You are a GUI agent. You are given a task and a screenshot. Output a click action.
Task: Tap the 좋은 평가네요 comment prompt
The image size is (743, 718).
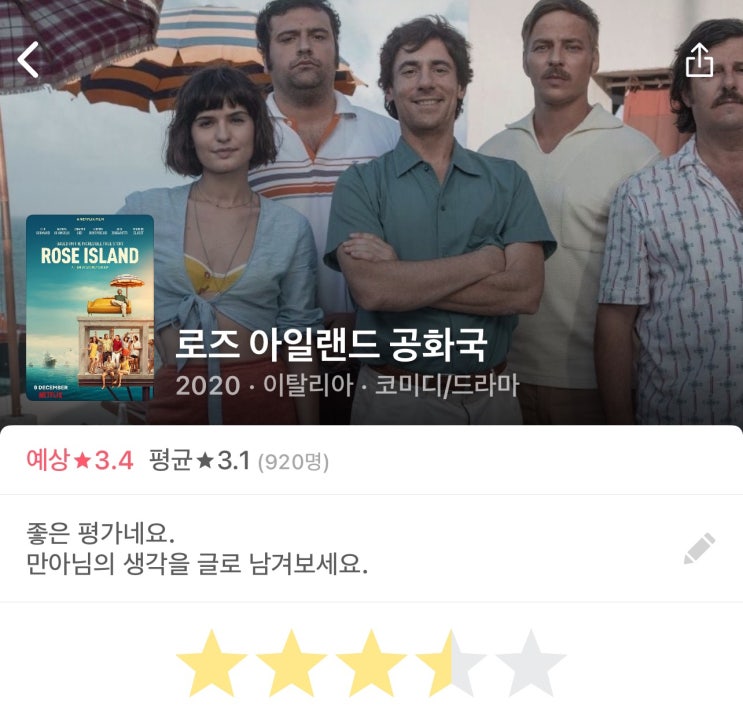[x=100, y=534]
